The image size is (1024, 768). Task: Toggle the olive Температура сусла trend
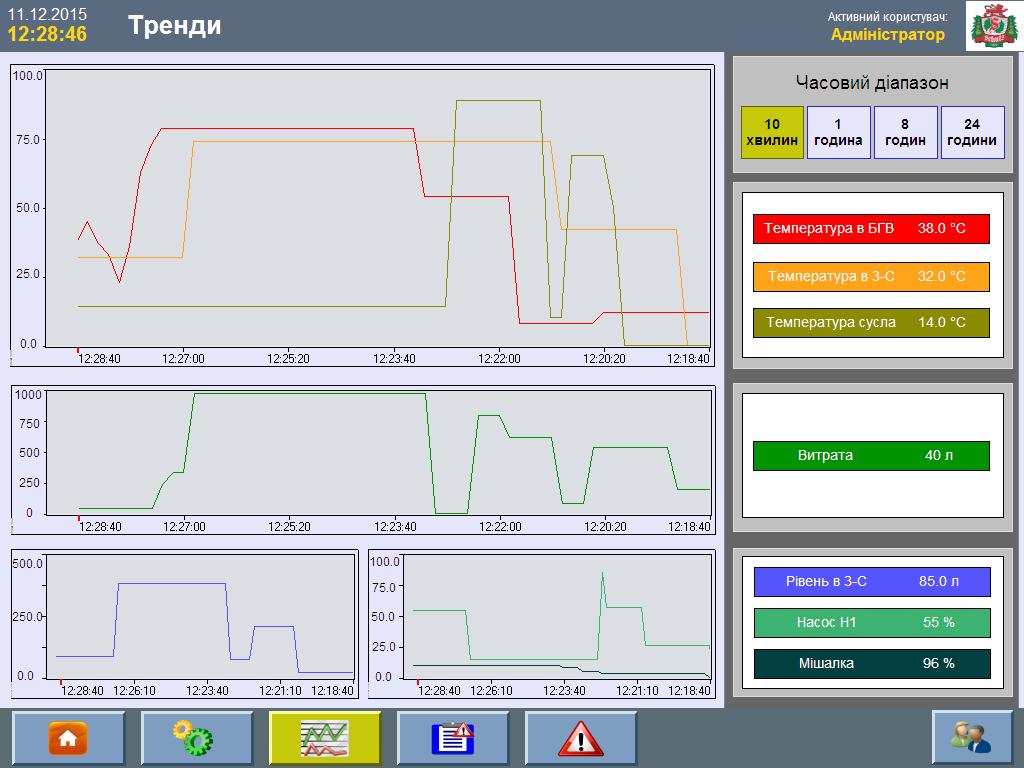(871, 322)
